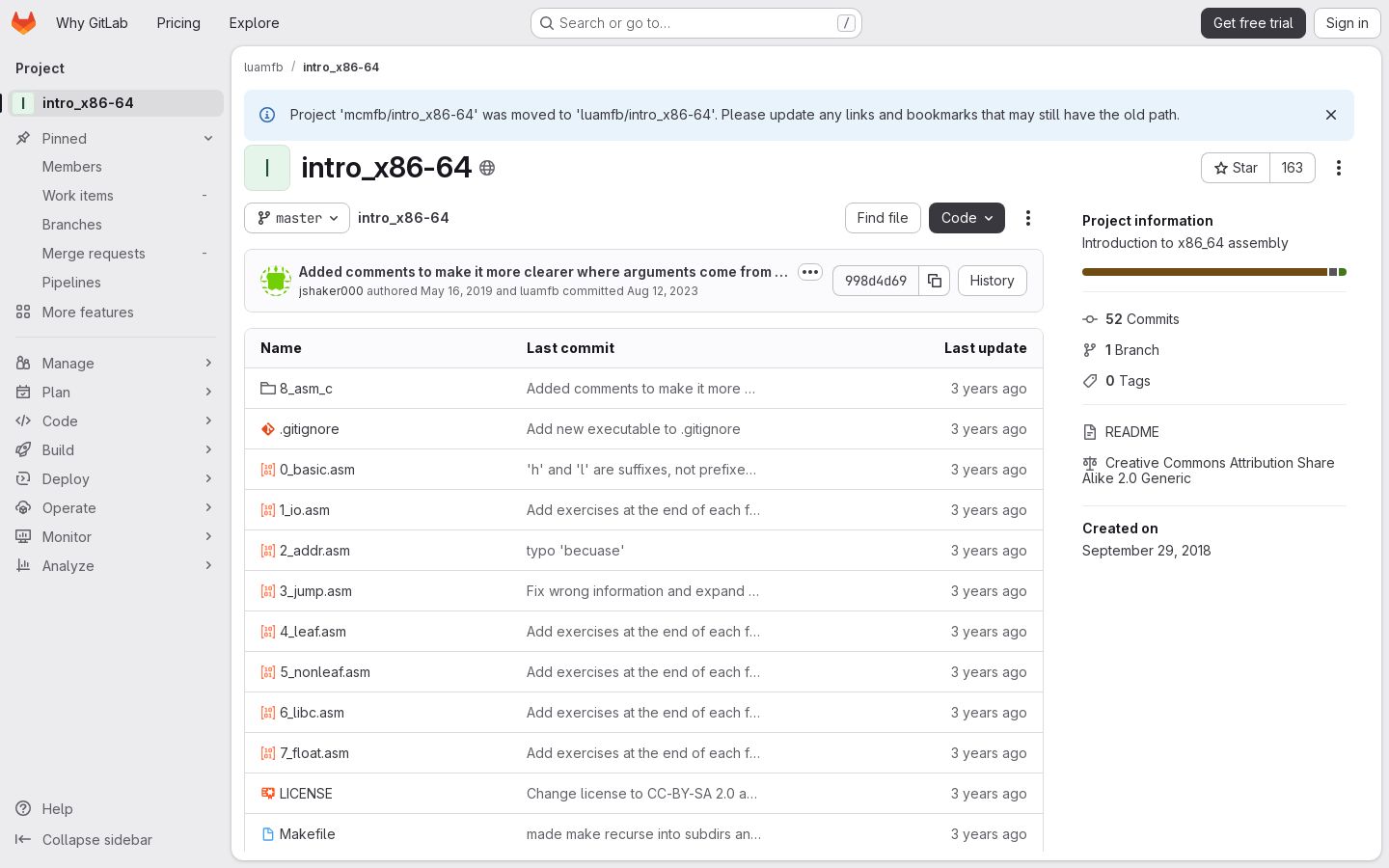
Task: Open the project actions kebab menu
Action: click(x=1339, y=168)
